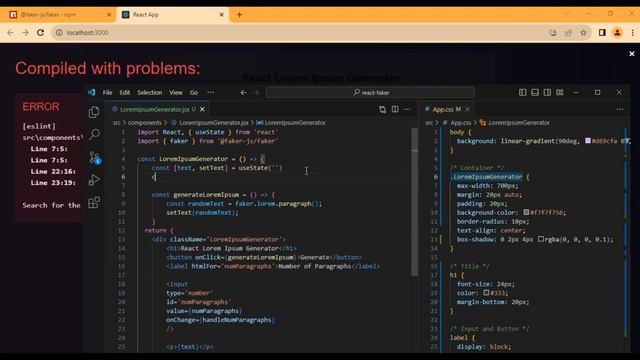Click 'Compiled with problems:' heading

[108, 68]
